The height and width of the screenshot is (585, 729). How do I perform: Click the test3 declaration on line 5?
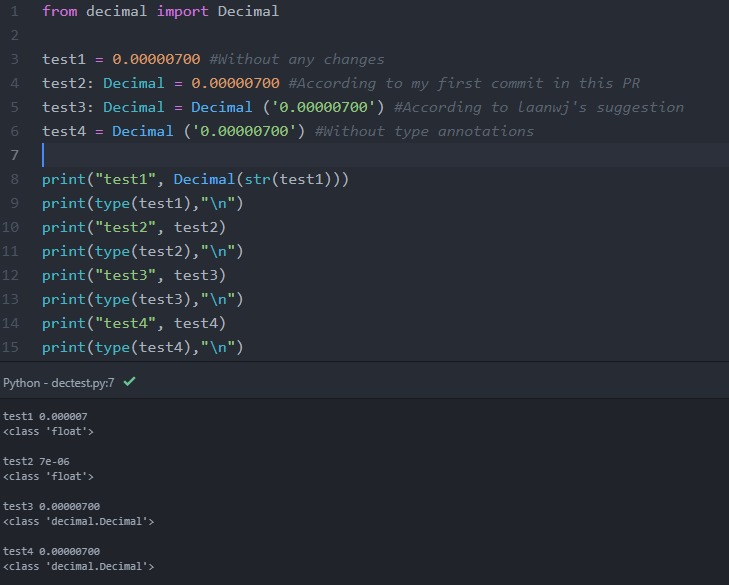pos(213,107)
